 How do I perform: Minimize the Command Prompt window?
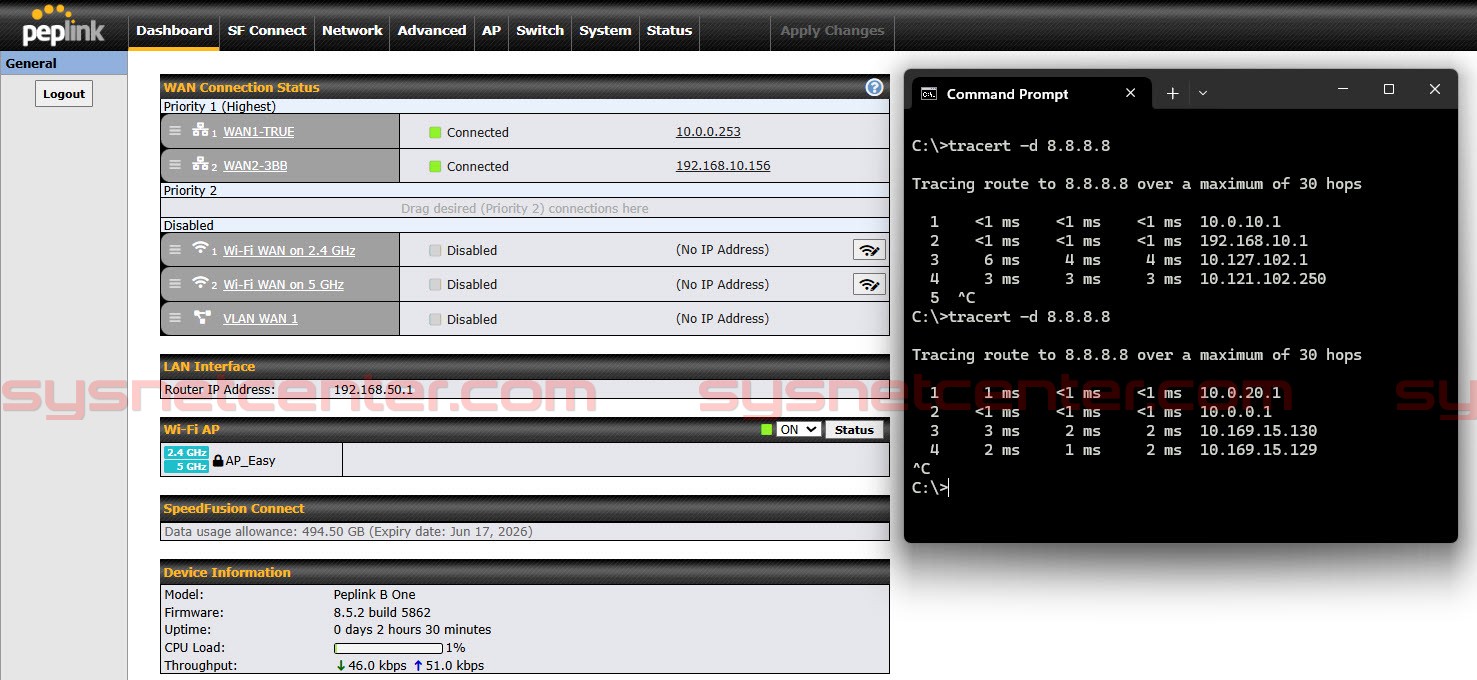click(x=1342, y=89)
